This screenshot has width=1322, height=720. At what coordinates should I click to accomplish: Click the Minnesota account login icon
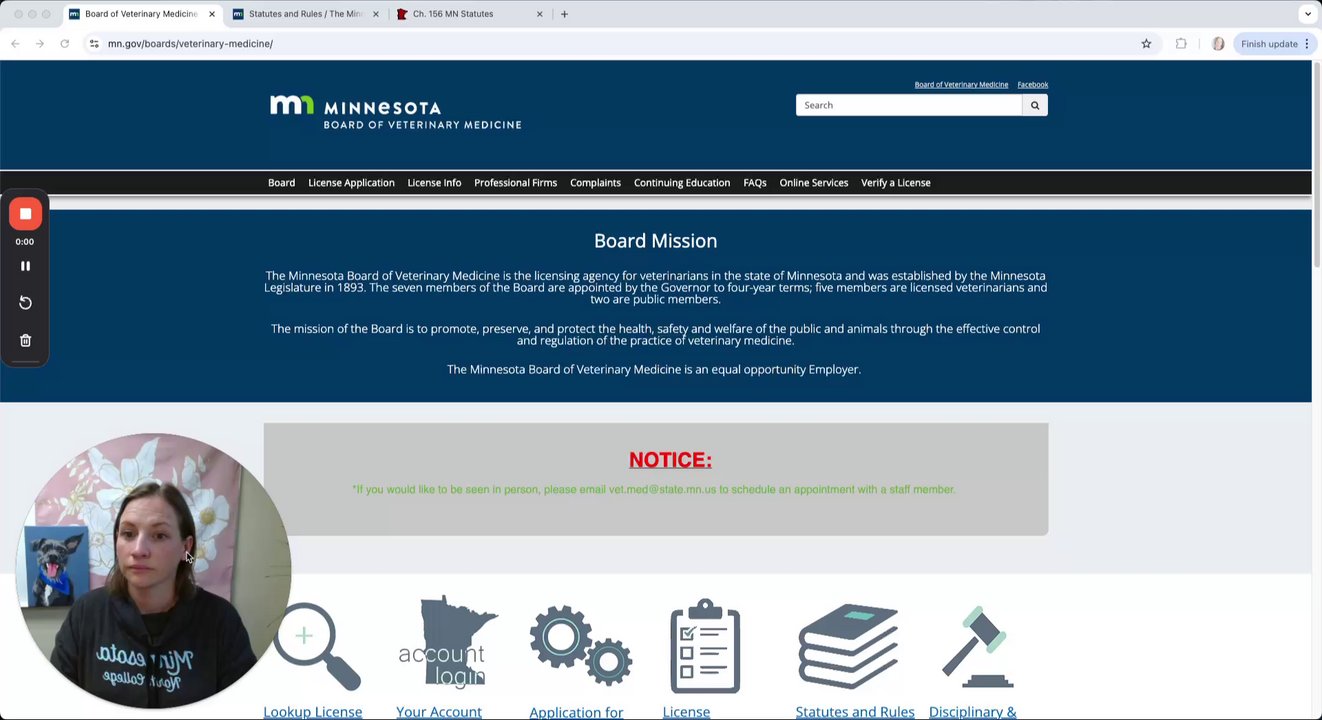448,641
